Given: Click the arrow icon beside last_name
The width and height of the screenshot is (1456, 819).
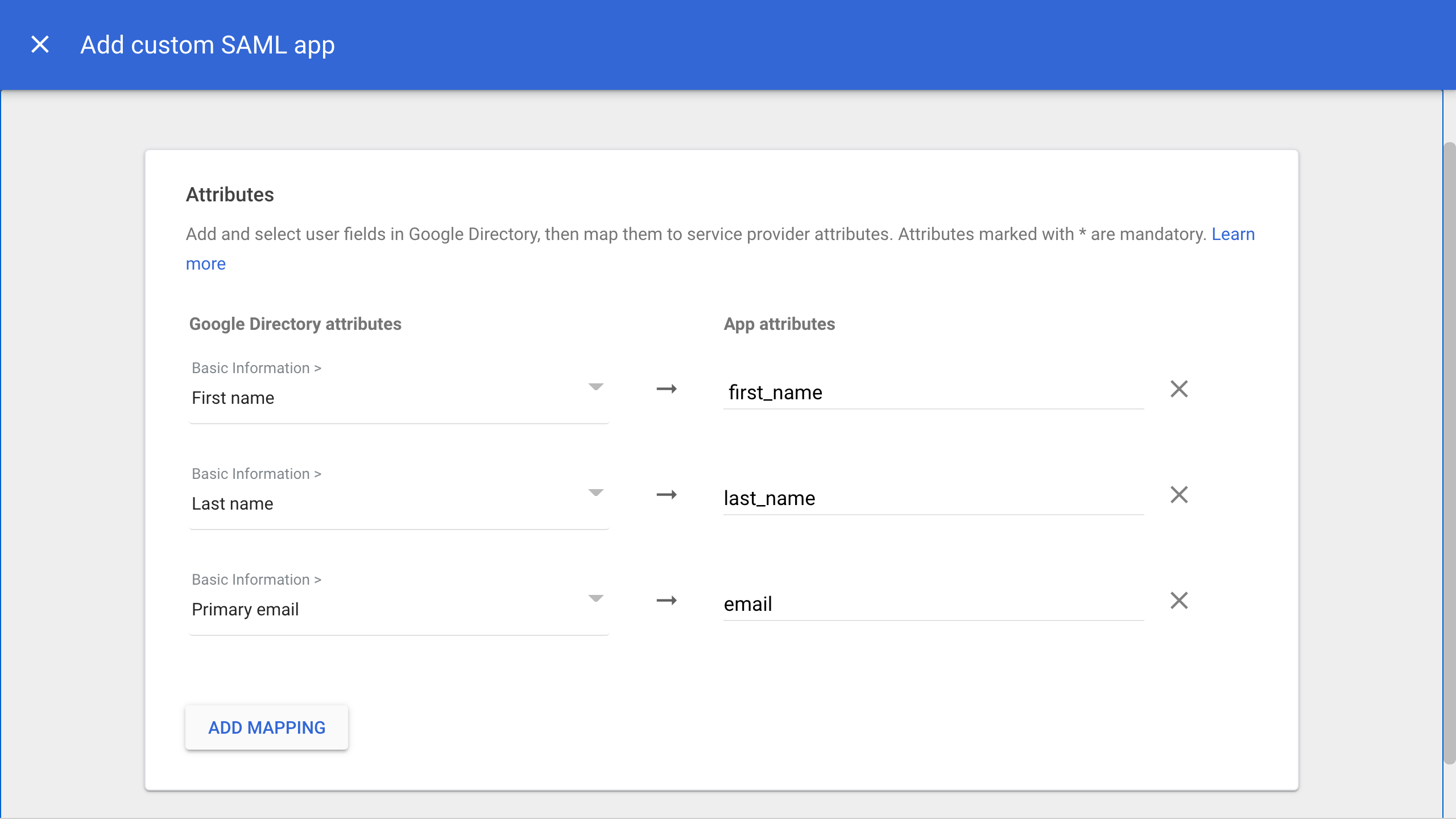Looking at the screenshot, I should 666,495.
